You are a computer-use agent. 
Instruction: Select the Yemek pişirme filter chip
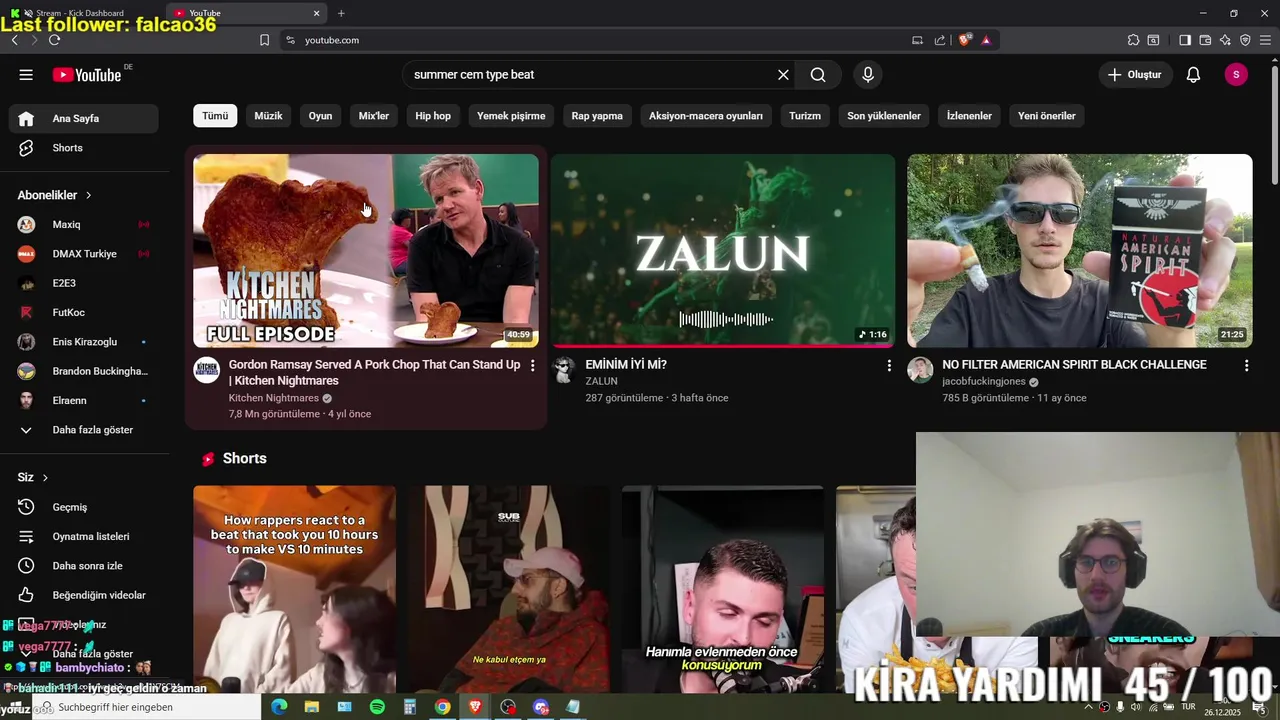coord(511,116)
